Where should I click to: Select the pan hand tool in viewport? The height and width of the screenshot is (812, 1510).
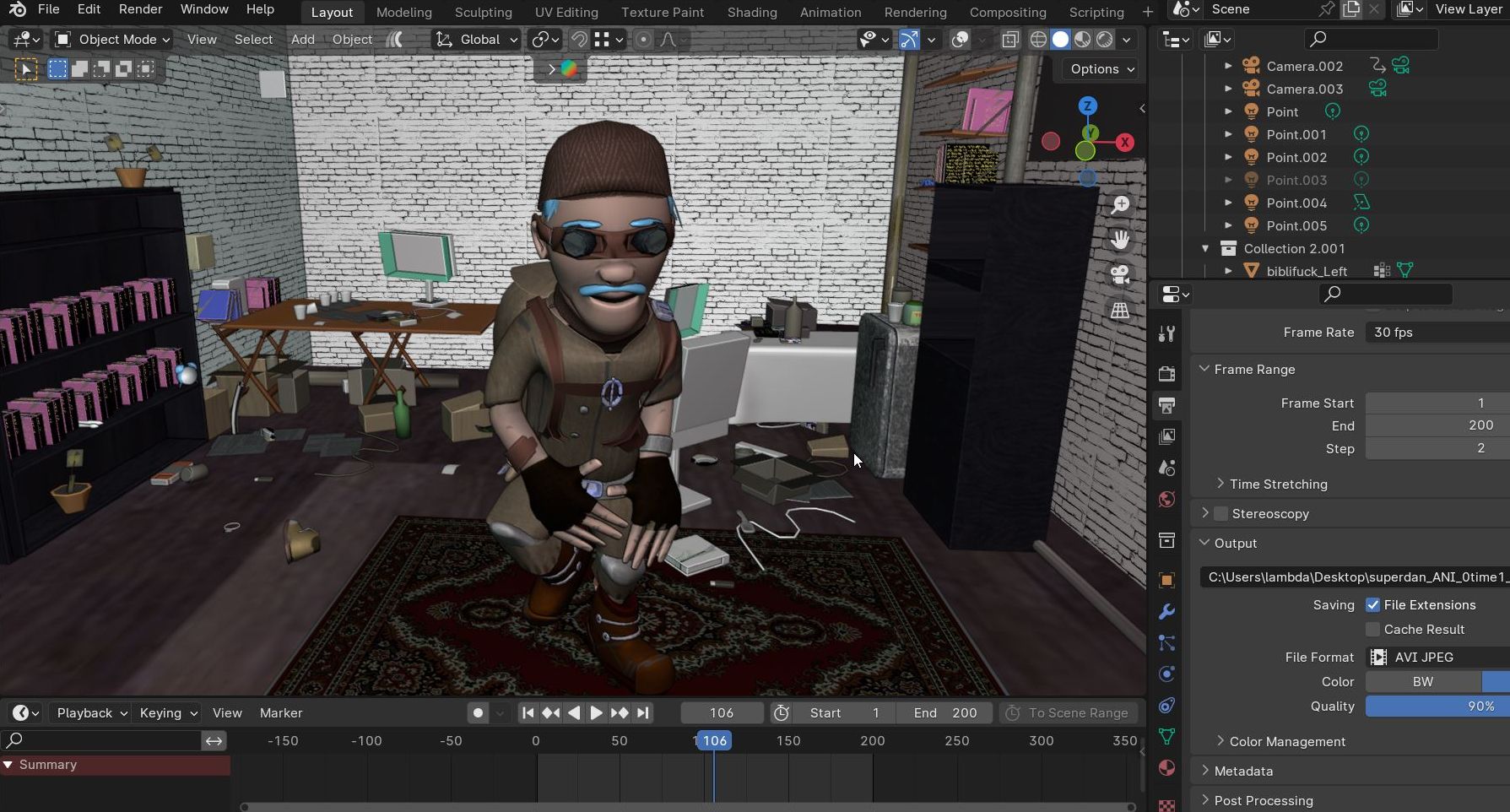point(1120,241)
